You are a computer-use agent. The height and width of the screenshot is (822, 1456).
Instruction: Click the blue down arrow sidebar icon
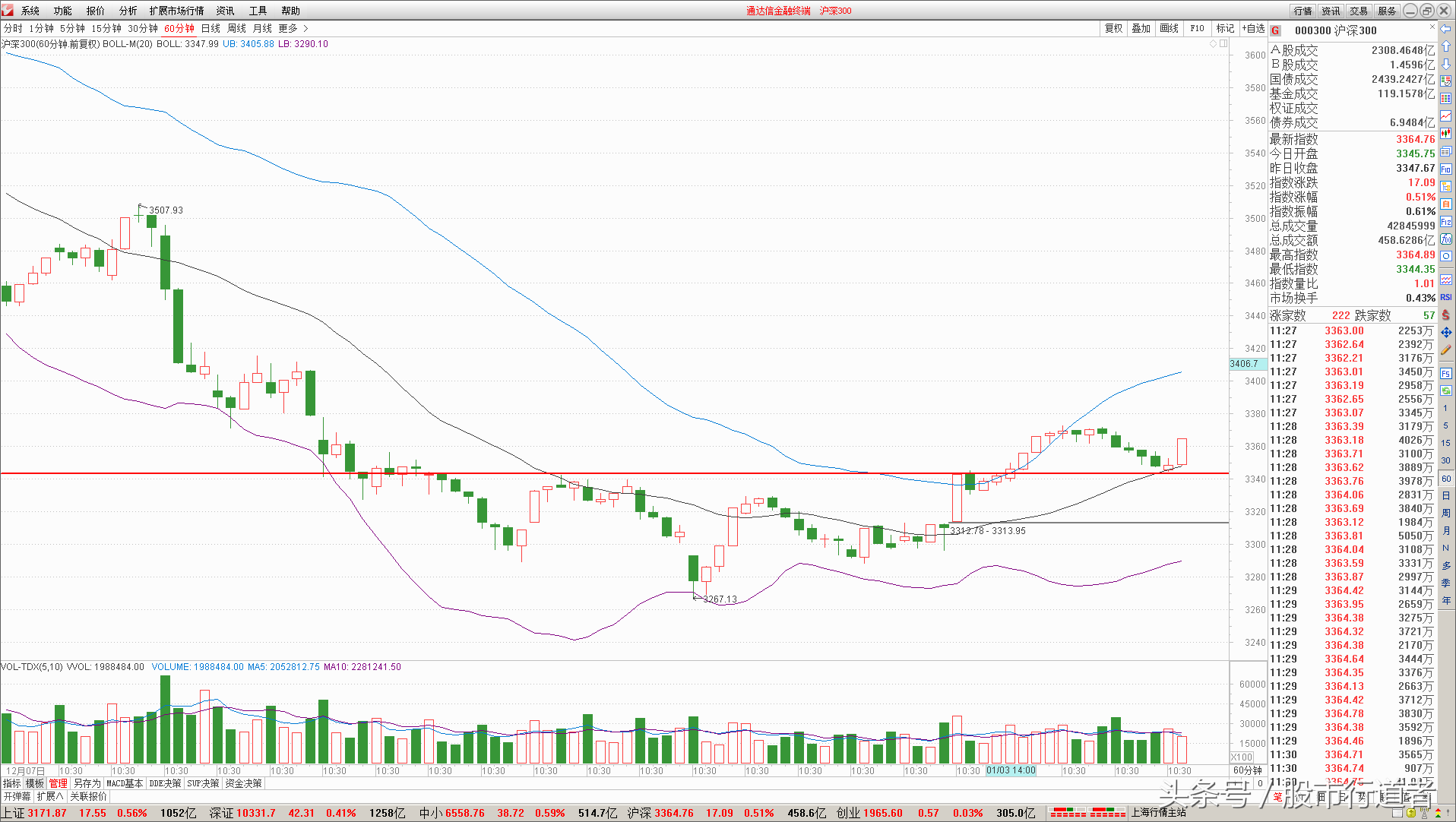(x=1446, y=64)
